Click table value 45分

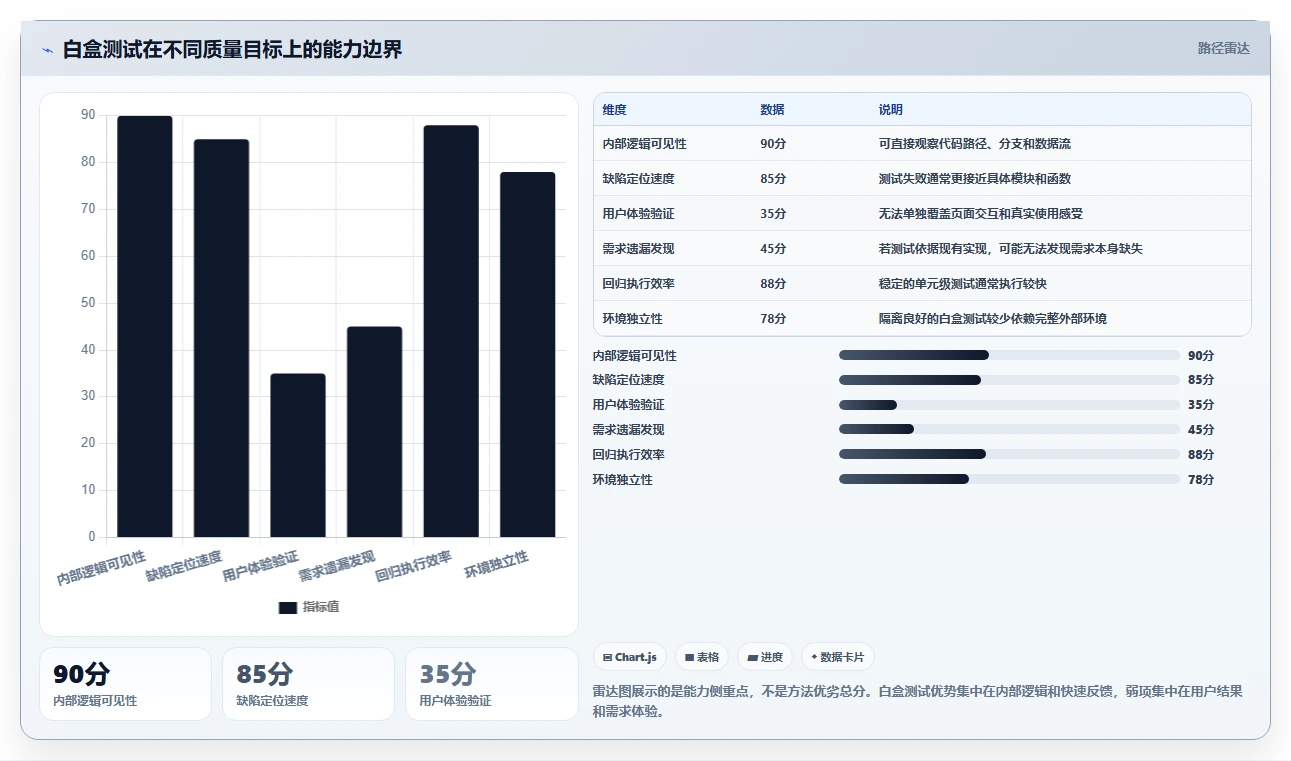point(773,249)
